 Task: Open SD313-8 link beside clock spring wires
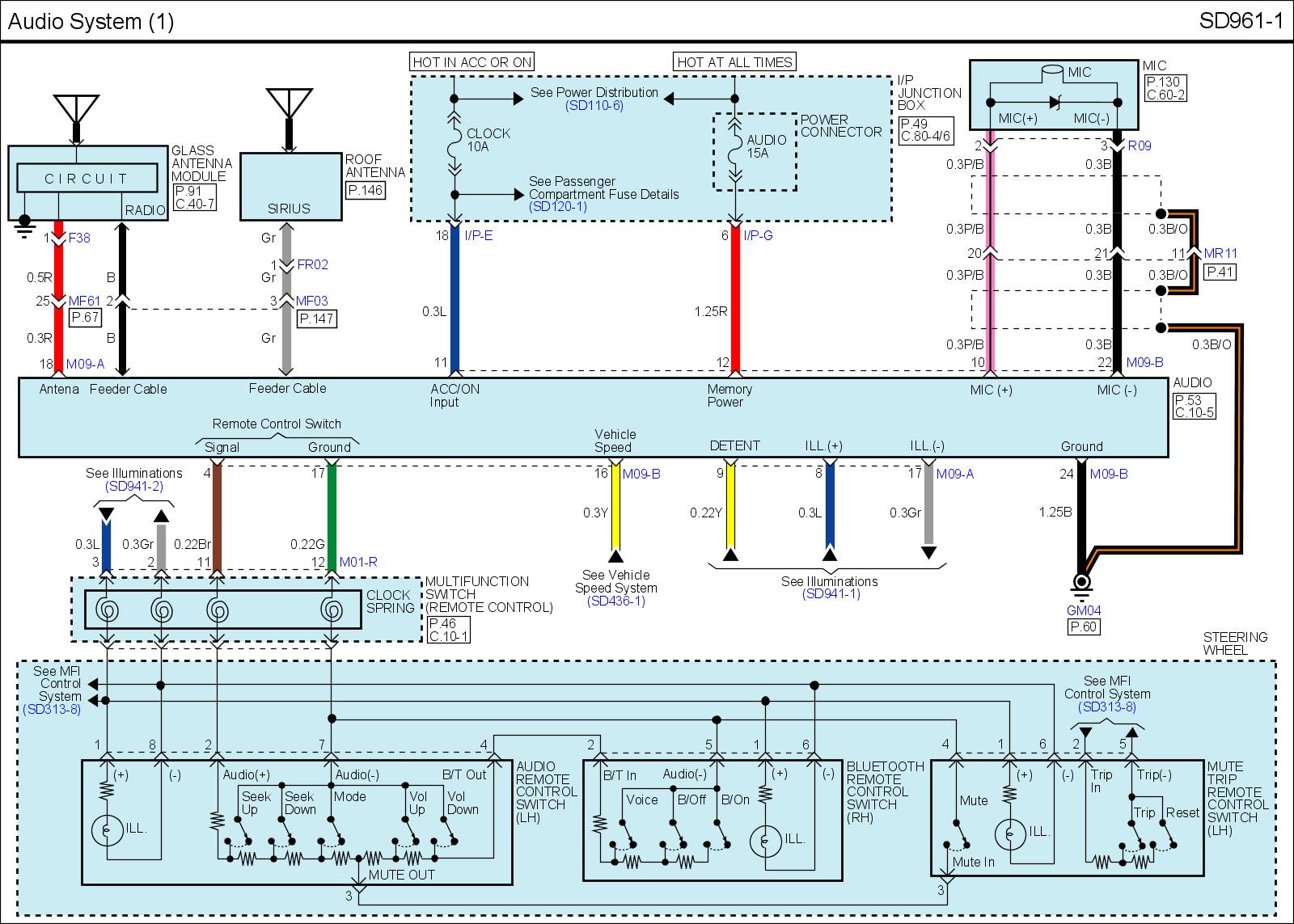[52, 710]
